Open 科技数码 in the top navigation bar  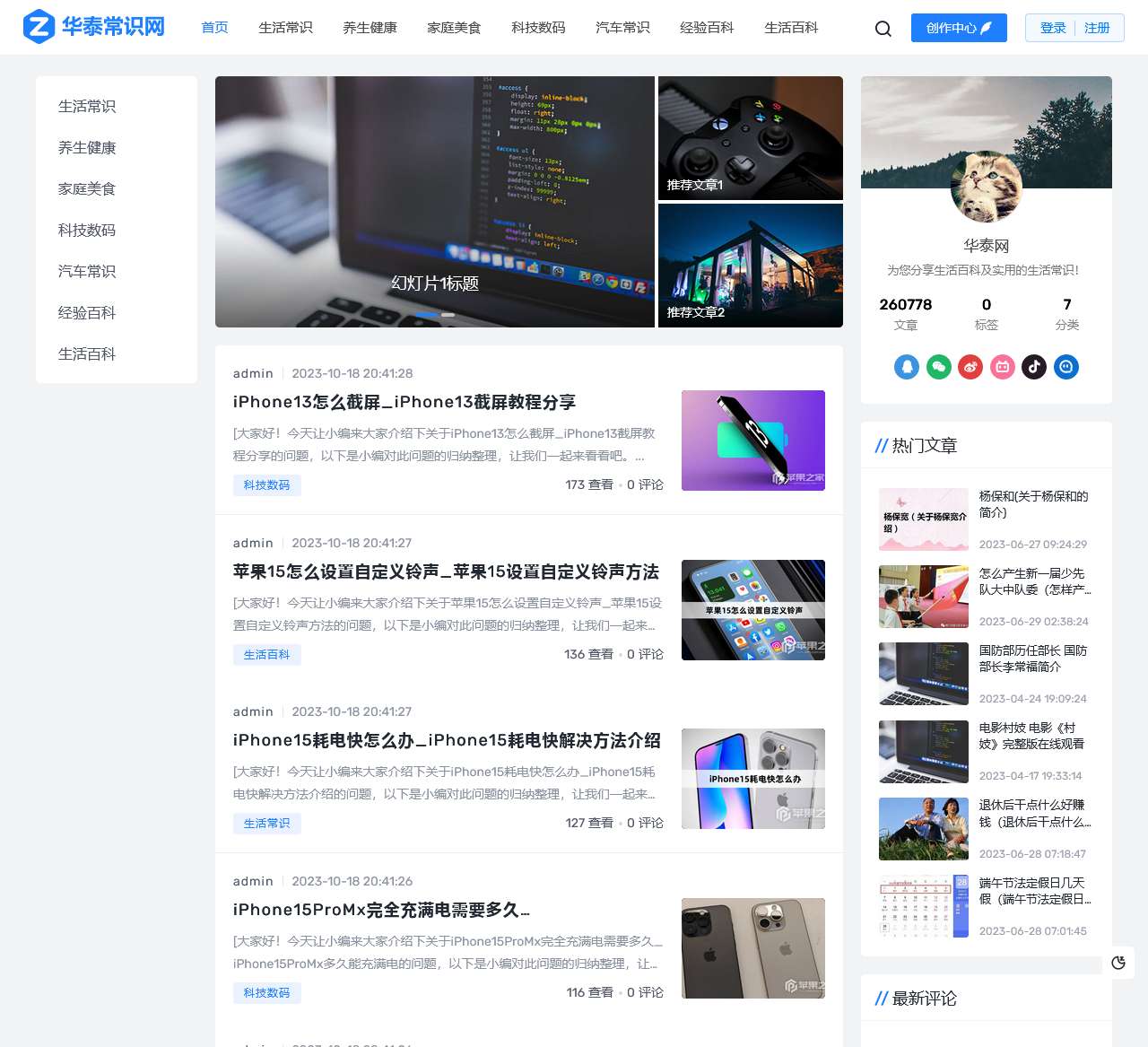(538, 28)
